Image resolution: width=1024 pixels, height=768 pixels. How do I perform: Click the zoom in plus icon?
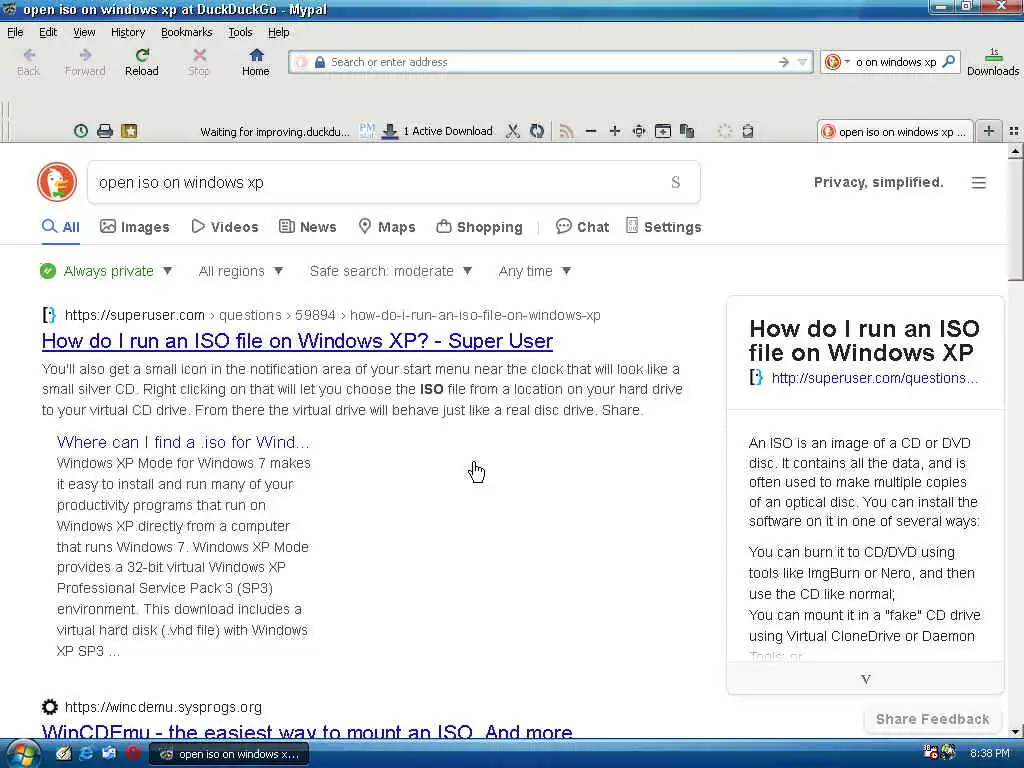[615, 131]
